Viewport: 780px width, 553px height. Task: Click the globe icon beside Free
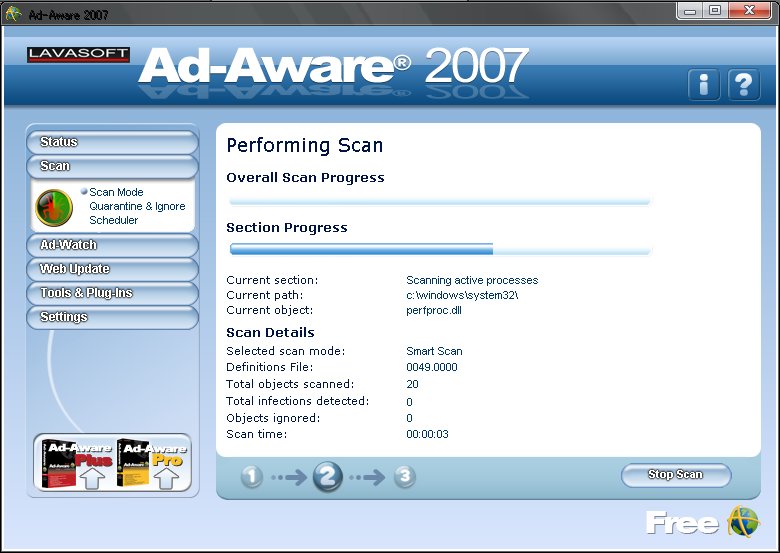(744, 522)
